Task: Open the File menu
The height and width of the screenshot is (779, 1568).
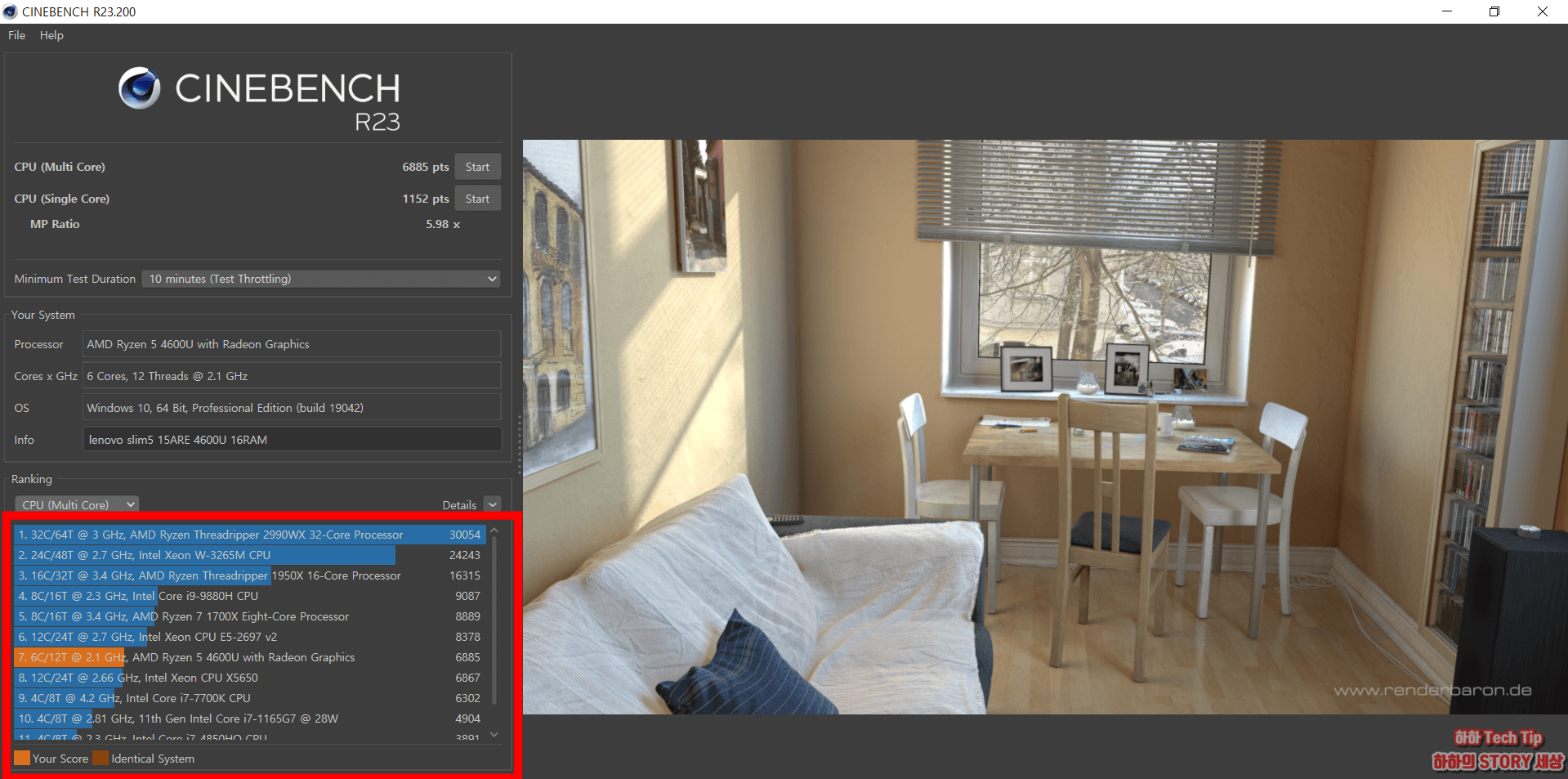Action: click(17, 35)
